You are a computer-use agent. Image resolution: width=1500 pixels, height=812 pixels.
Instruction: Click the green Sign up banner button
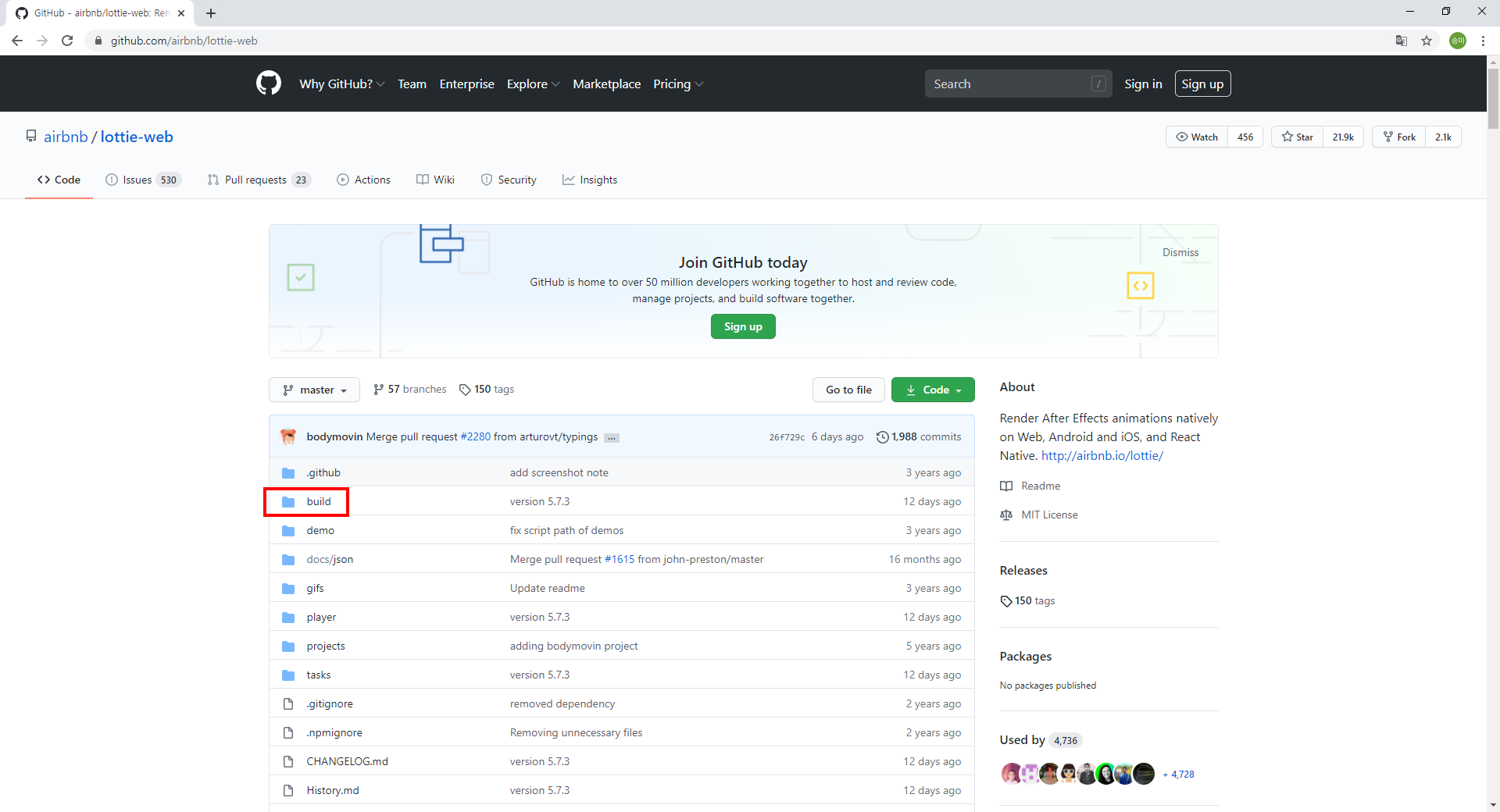743,326
